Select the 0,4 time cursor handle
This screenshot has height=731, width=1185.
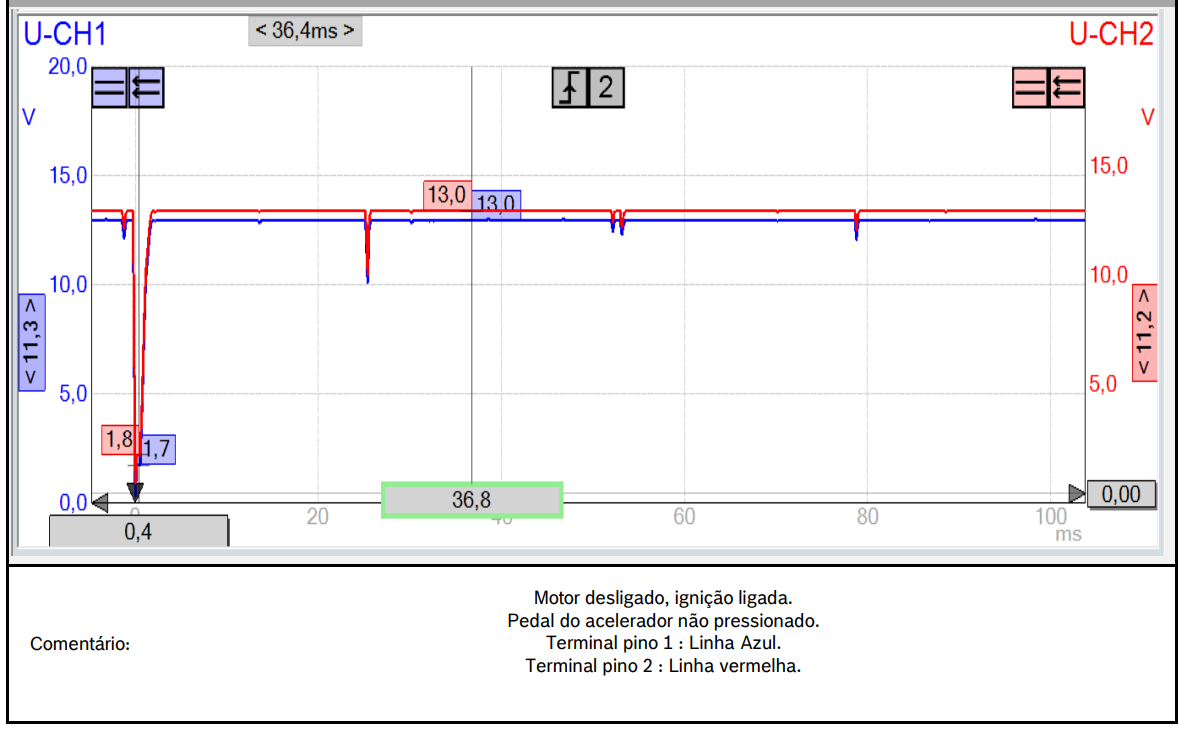coord(139,532)
